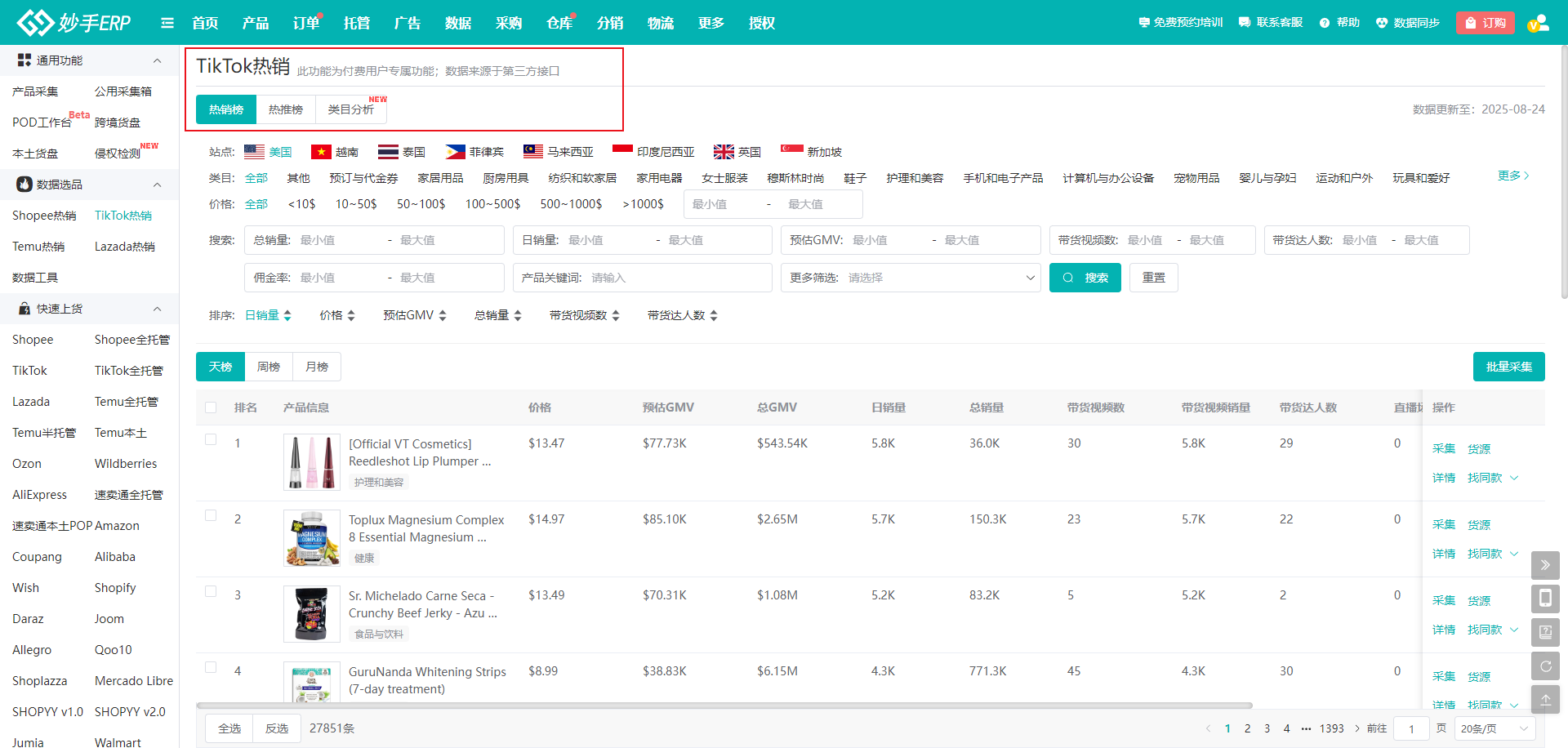Image resolution: width=1568 pixels, height=748 pixels.
Task: Toggle the hamburger menu icon
Action: [167, 23]
